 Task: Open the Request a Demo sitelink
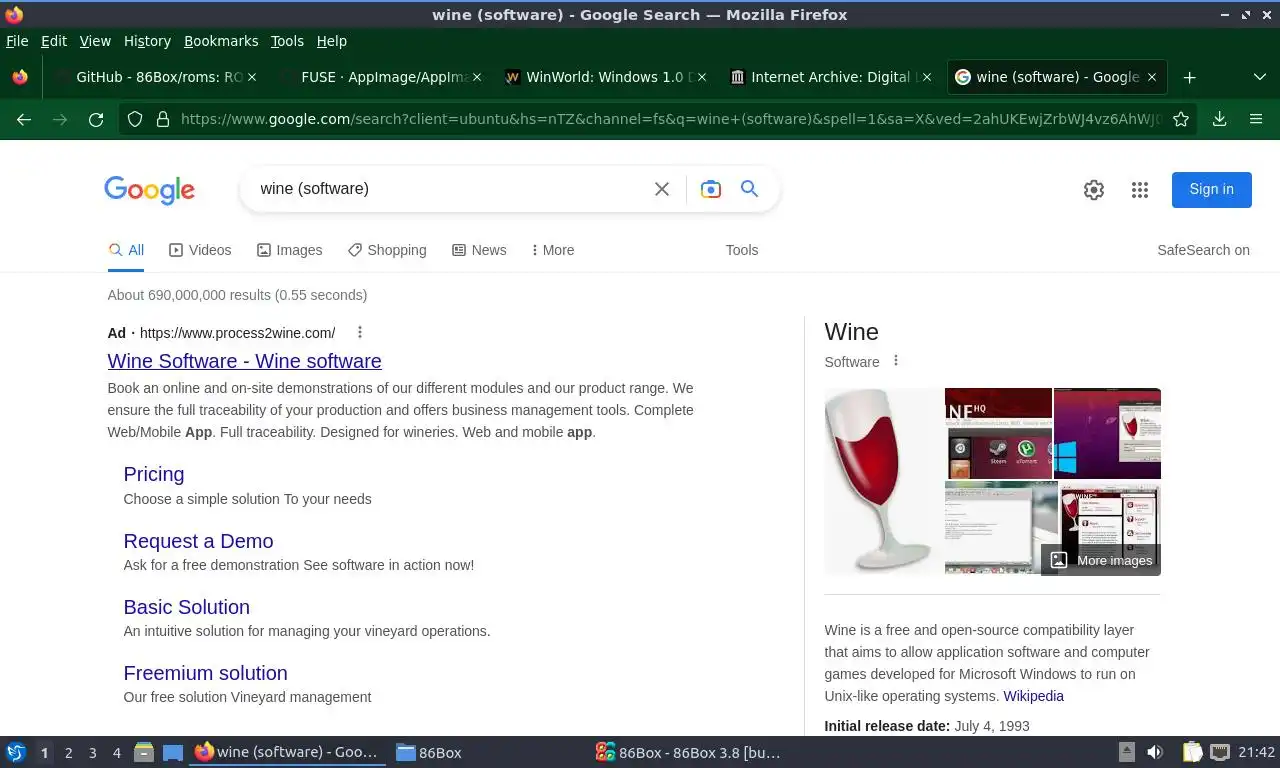coord(198,541)
